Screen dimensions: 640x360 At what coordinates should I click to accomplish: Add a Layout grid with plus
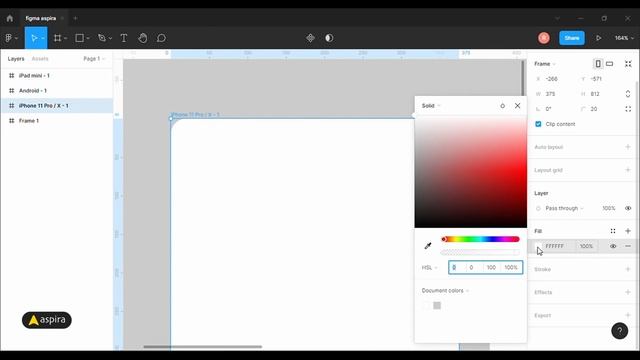[x=628, y=170]
